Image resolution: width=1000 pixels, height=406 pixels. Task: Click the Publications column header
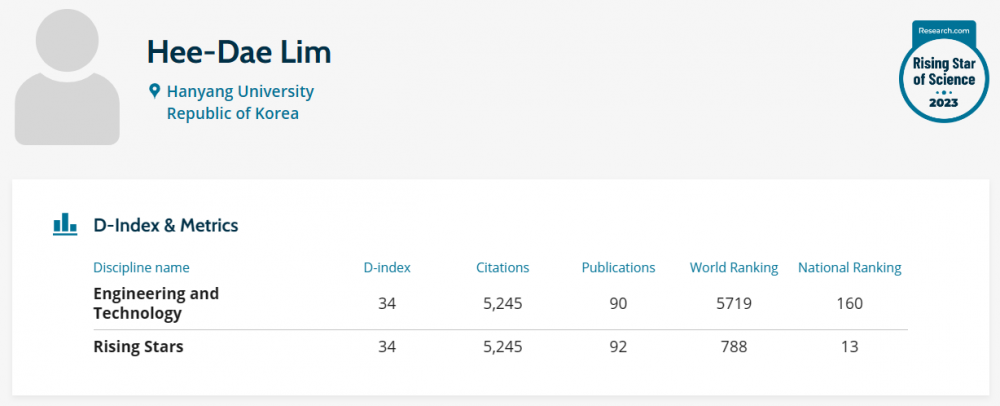pyautogui.click(x=618, y=268)
